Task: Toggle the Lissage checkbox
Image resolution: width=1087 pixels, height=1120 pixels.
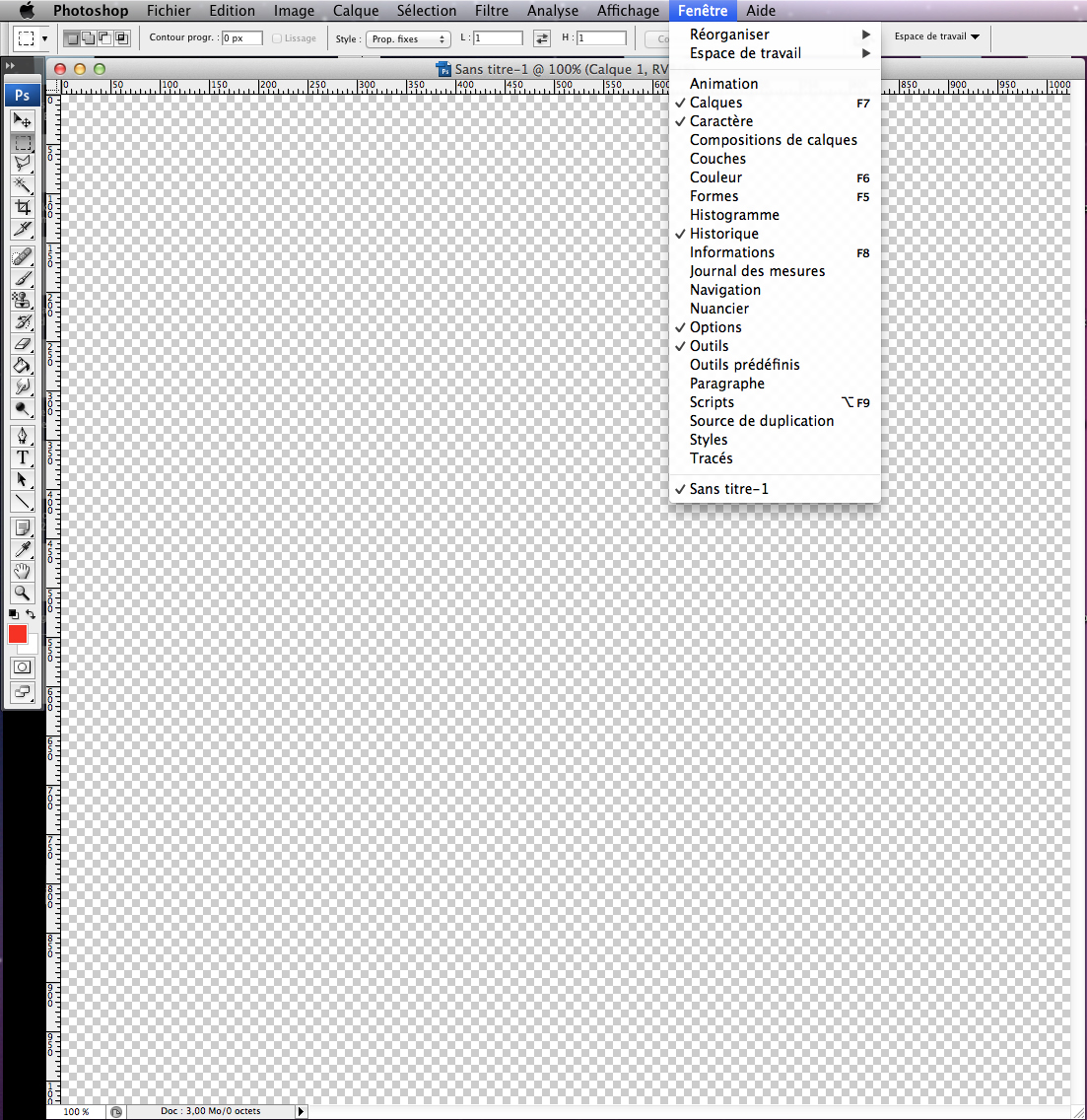Action: (276, 38)
